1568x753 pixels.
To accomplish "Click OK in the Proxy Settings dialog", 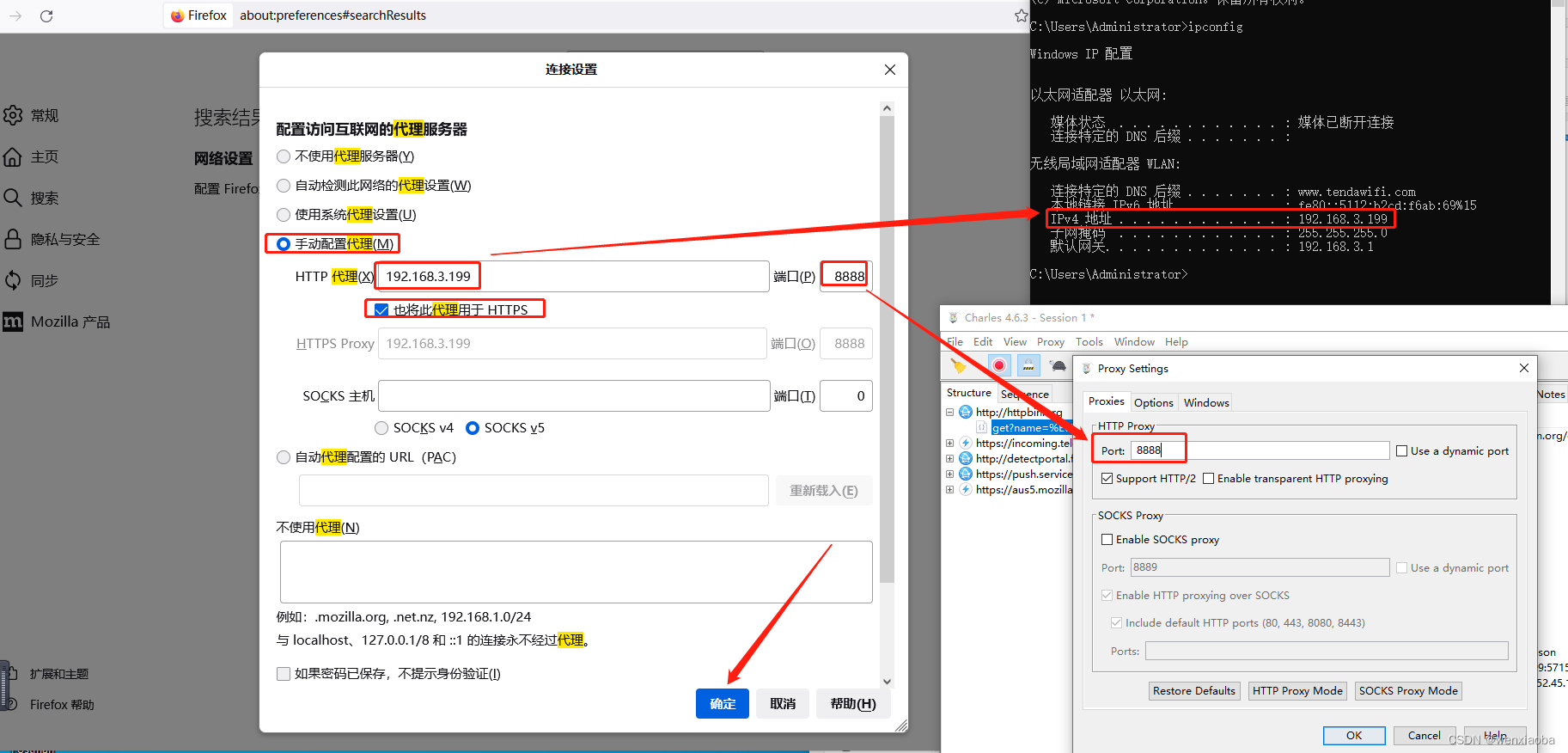I will [1354, 736].
